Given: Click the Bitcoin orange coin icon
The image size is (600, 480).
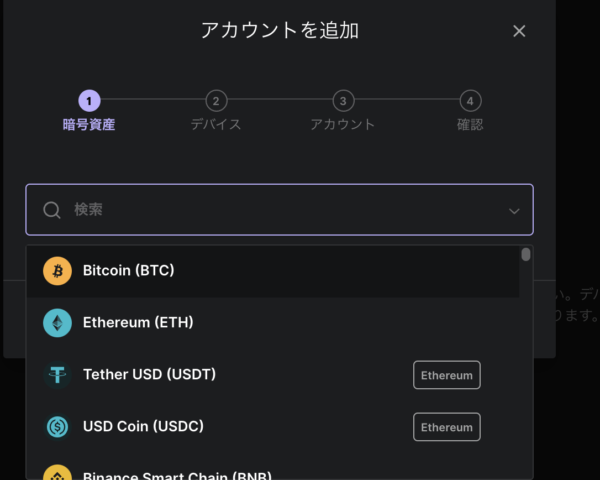Looking at the screenshot, I should click(x=57, y=271).
